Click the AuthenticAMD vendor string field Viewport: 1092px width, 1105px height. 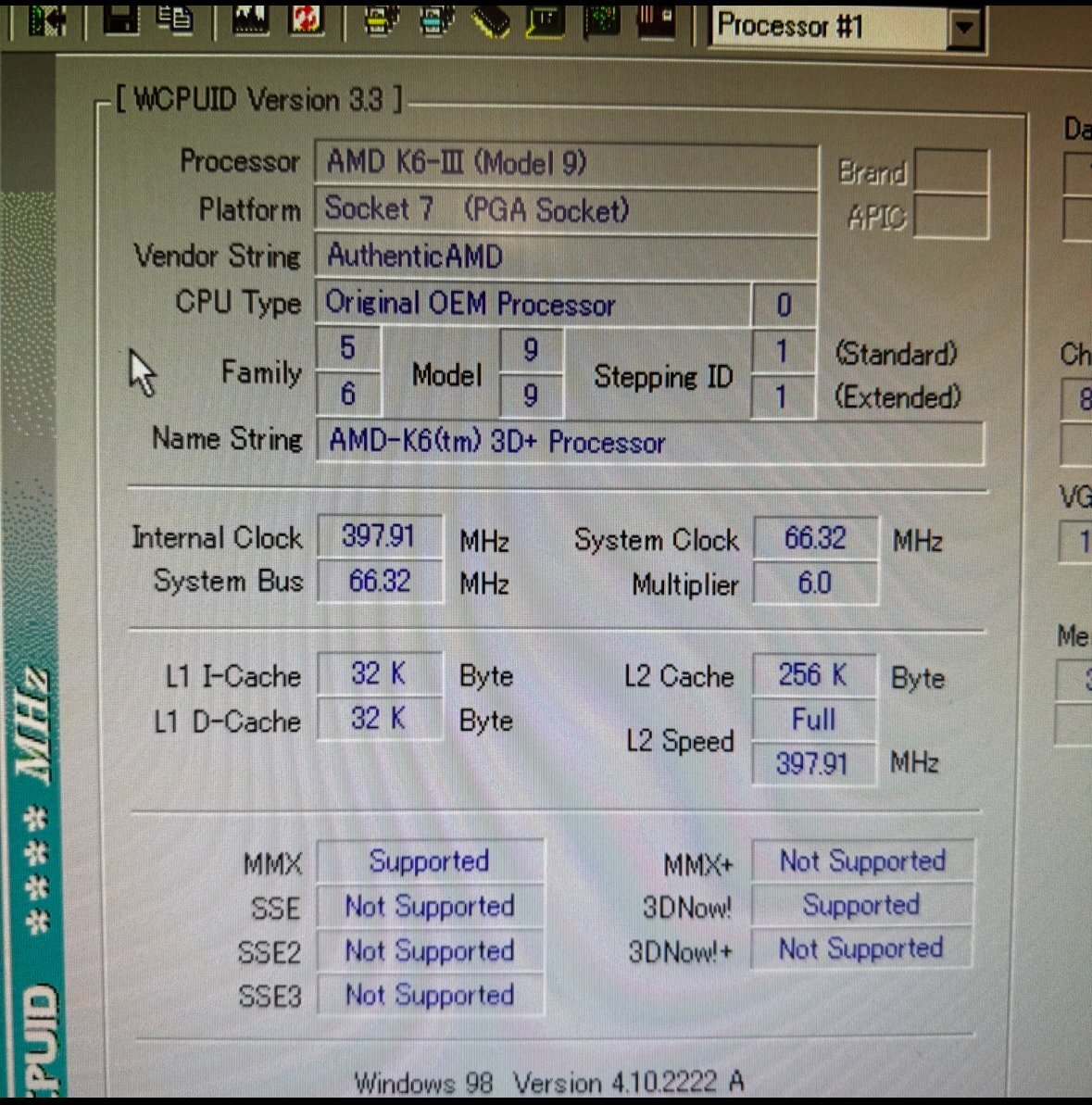coord(567,257)
